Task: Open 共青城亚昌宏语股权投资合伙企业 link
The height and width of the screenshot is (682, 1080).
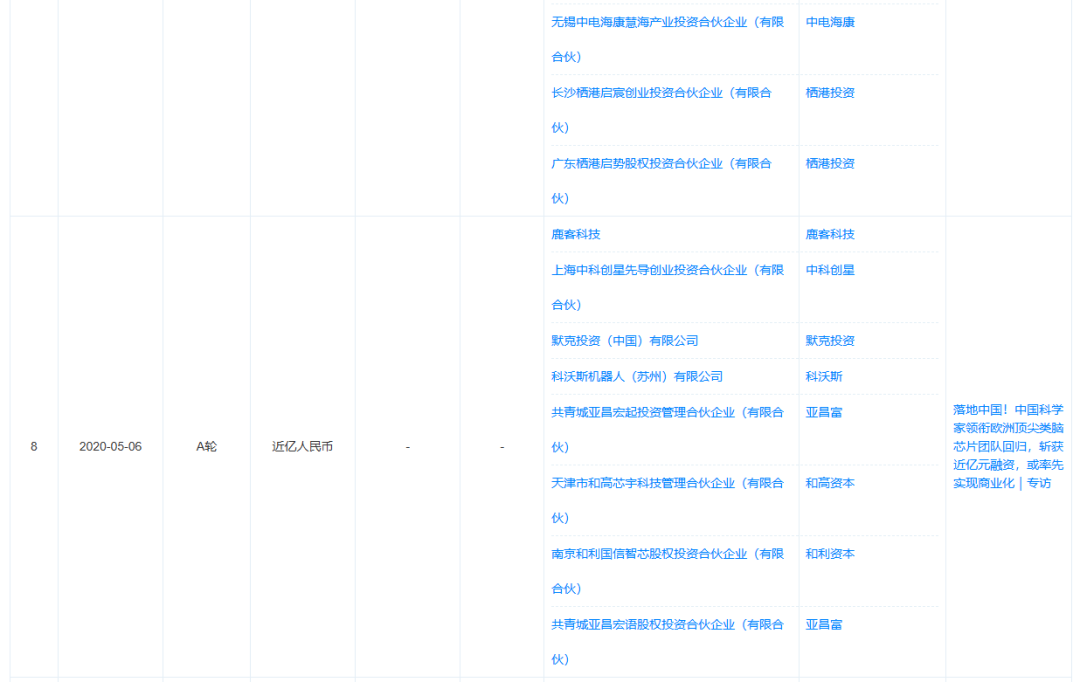Action: pyautogui.click(x=667, y=642)
